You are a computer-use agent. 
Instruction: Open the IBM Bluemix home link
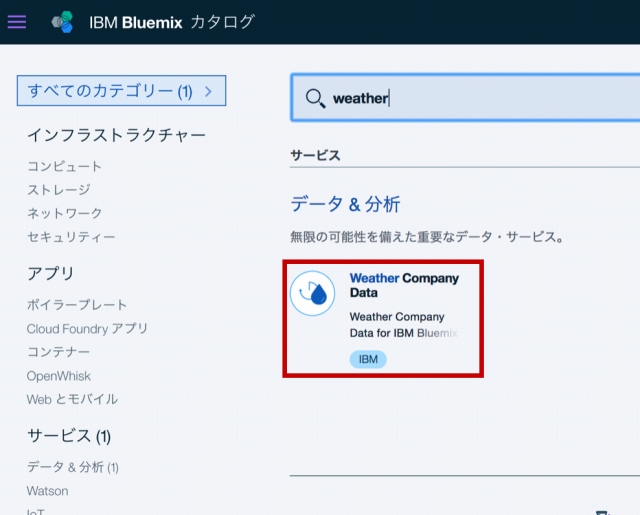tap(136, 22)
